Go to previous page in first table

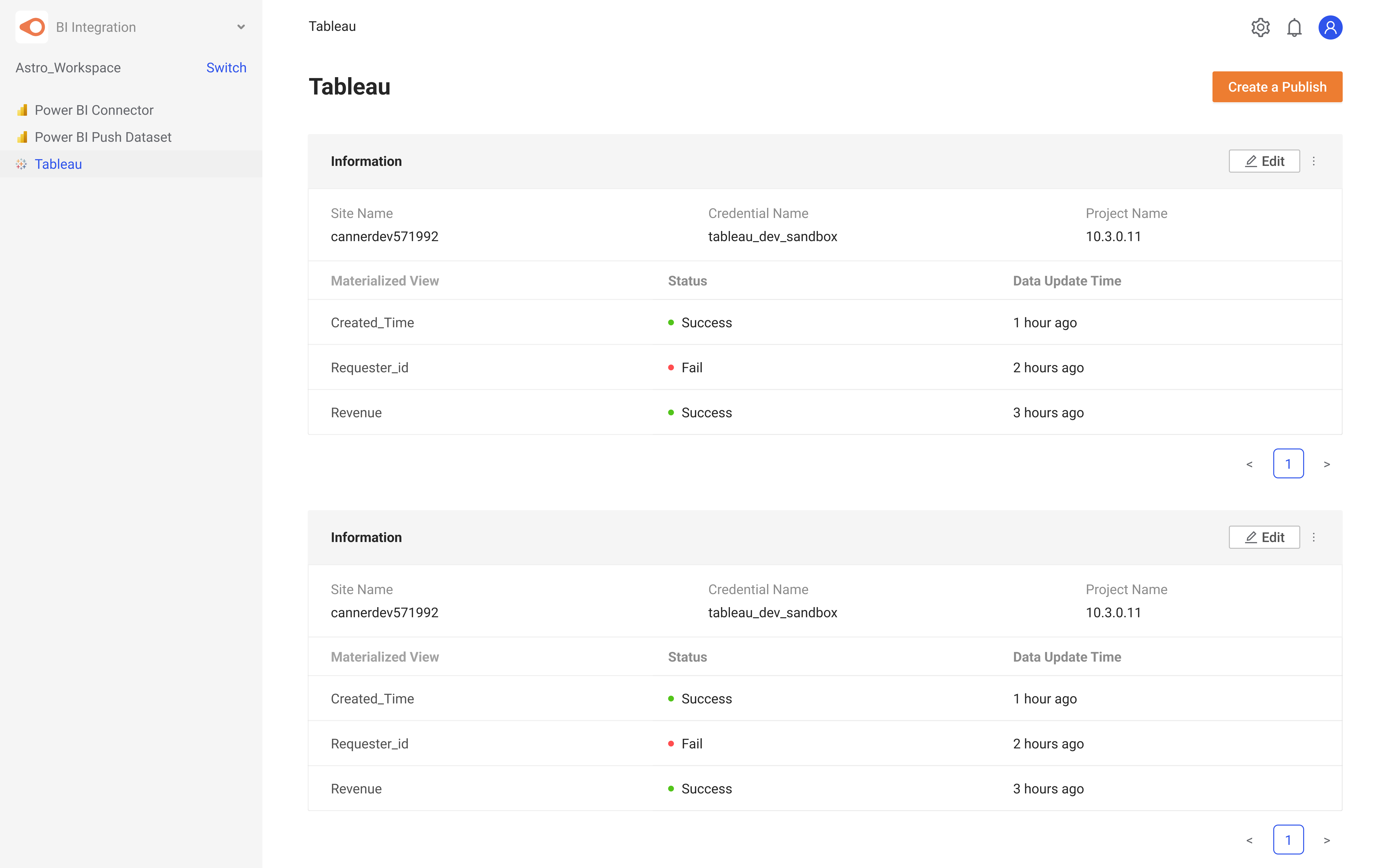[1250, 464]
